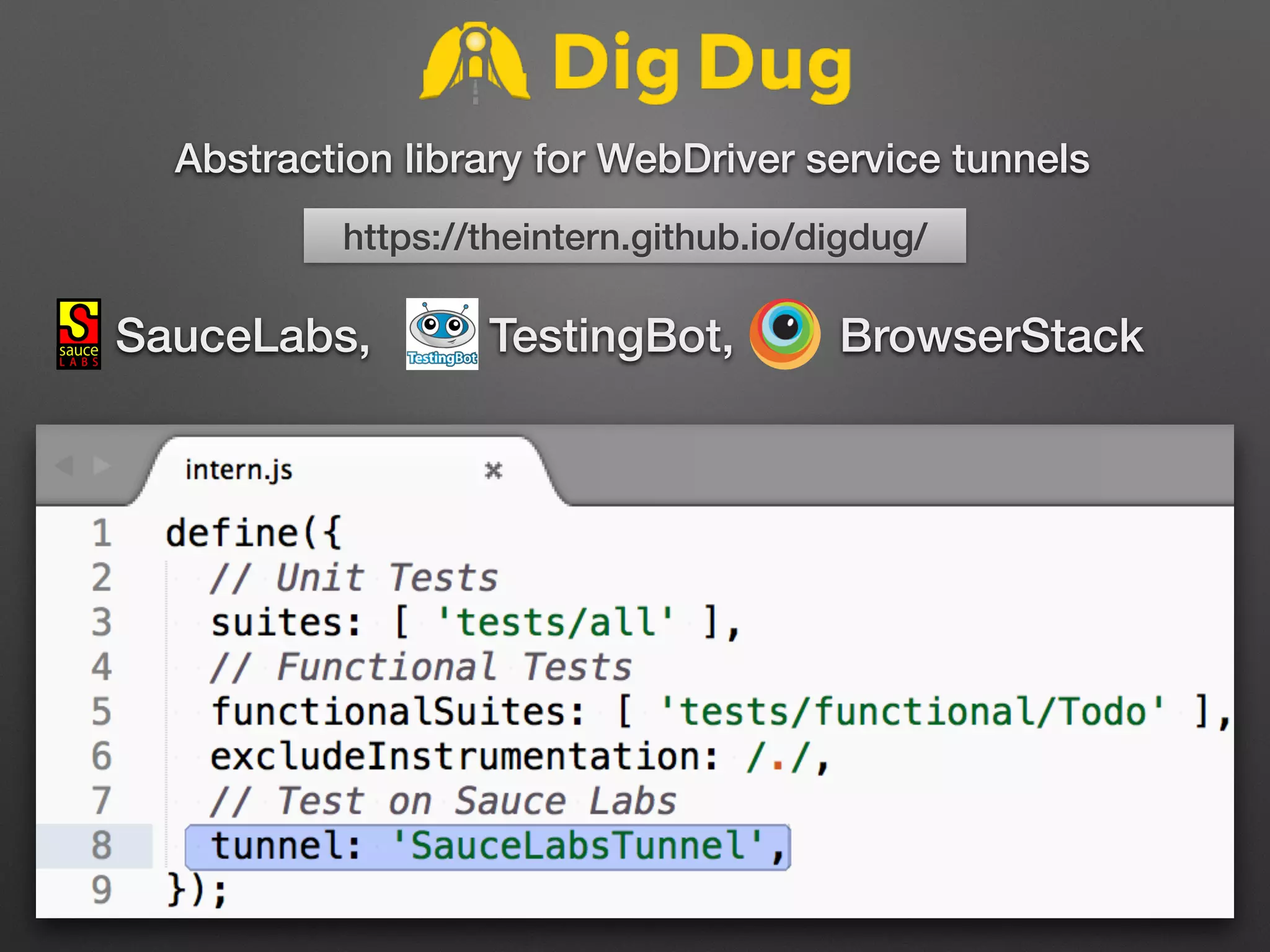Click line number 8 in the gutter

click(x=102, y=845)
